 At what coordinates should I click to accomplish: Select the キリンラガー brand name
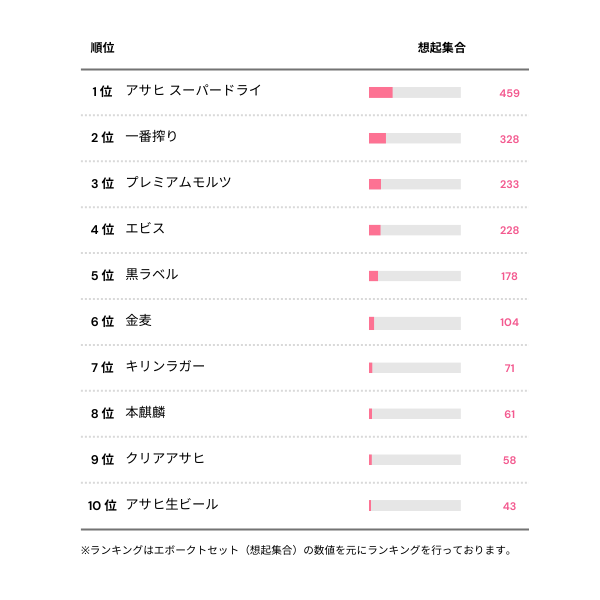point(166,367)
